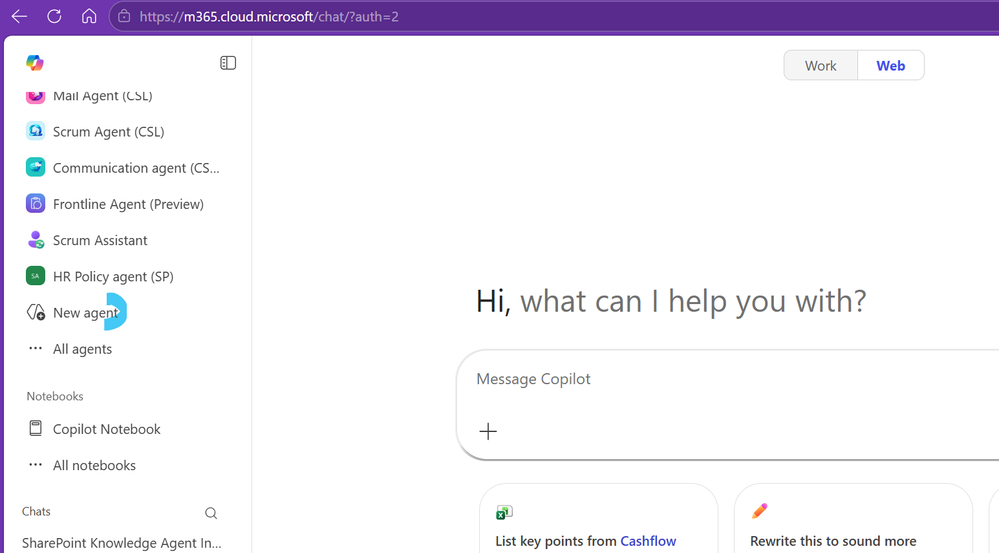Viewport: 999px width, 553px height.
Task: Click the Copilot logo icon
Action: (x=35, y=62)
